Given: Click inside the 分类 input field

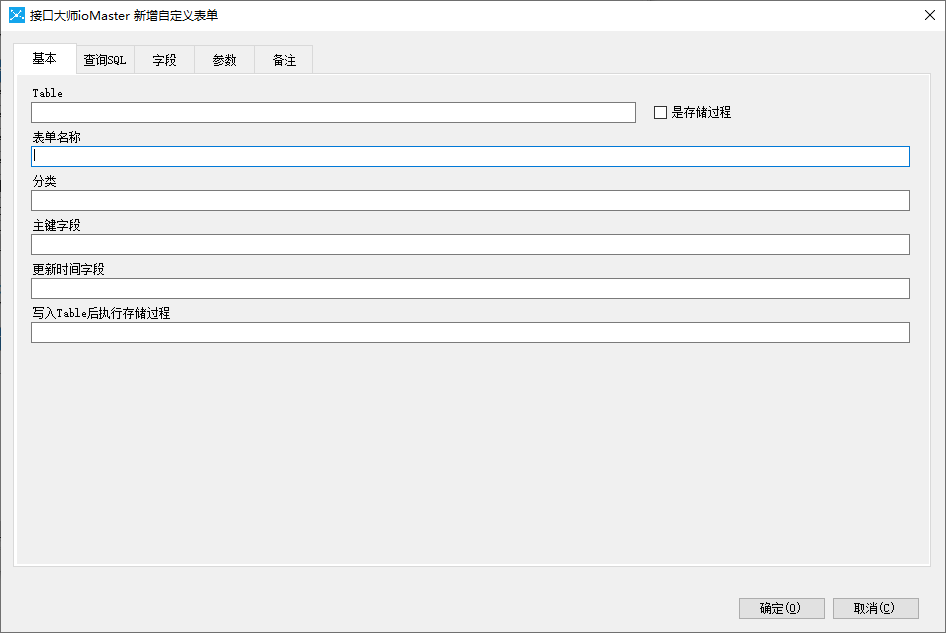Looking at the screenshot, I should tap(470, 200).
